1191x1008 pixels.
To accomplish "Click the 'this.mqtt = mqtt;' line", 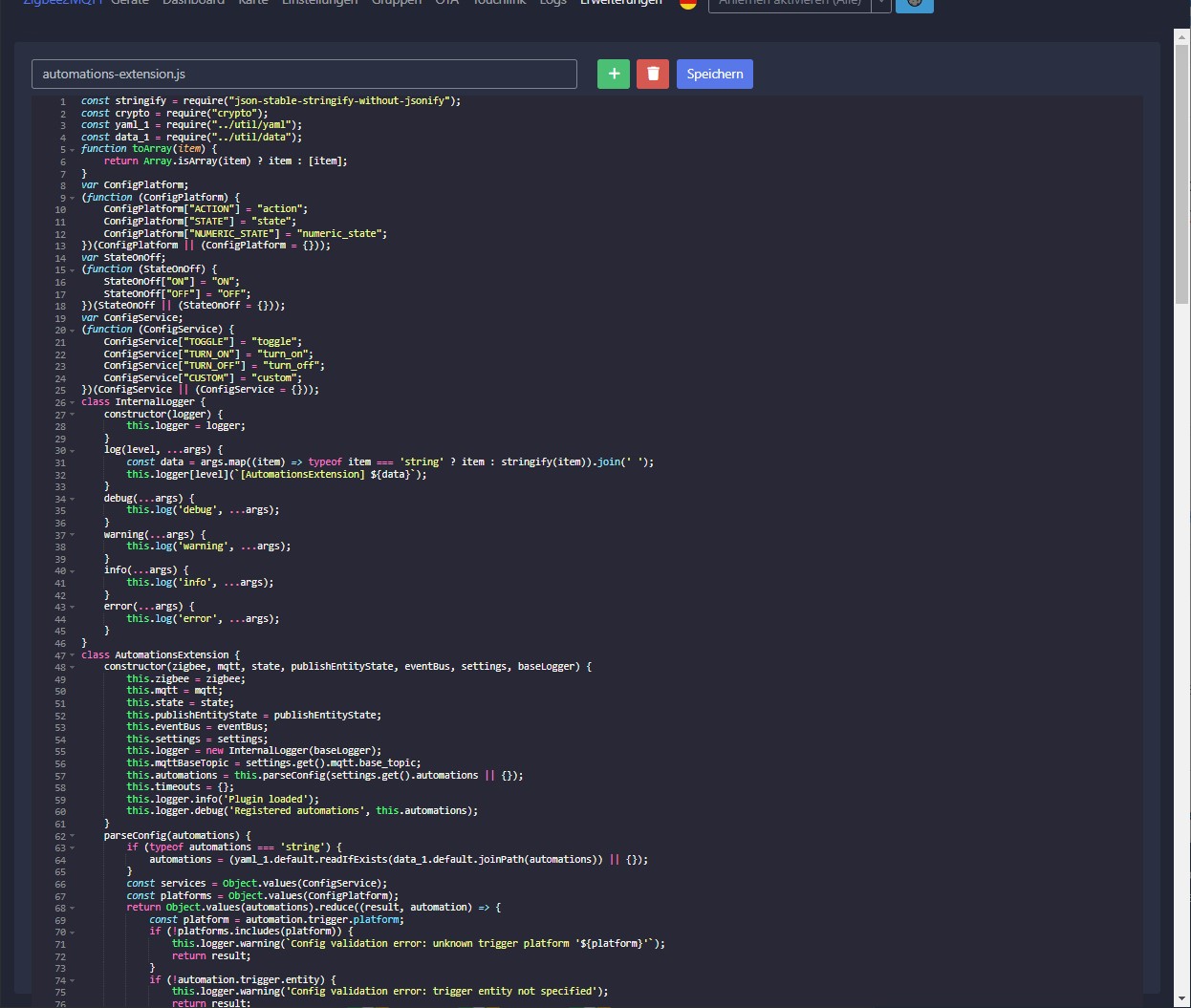I will tap(174, 691).
